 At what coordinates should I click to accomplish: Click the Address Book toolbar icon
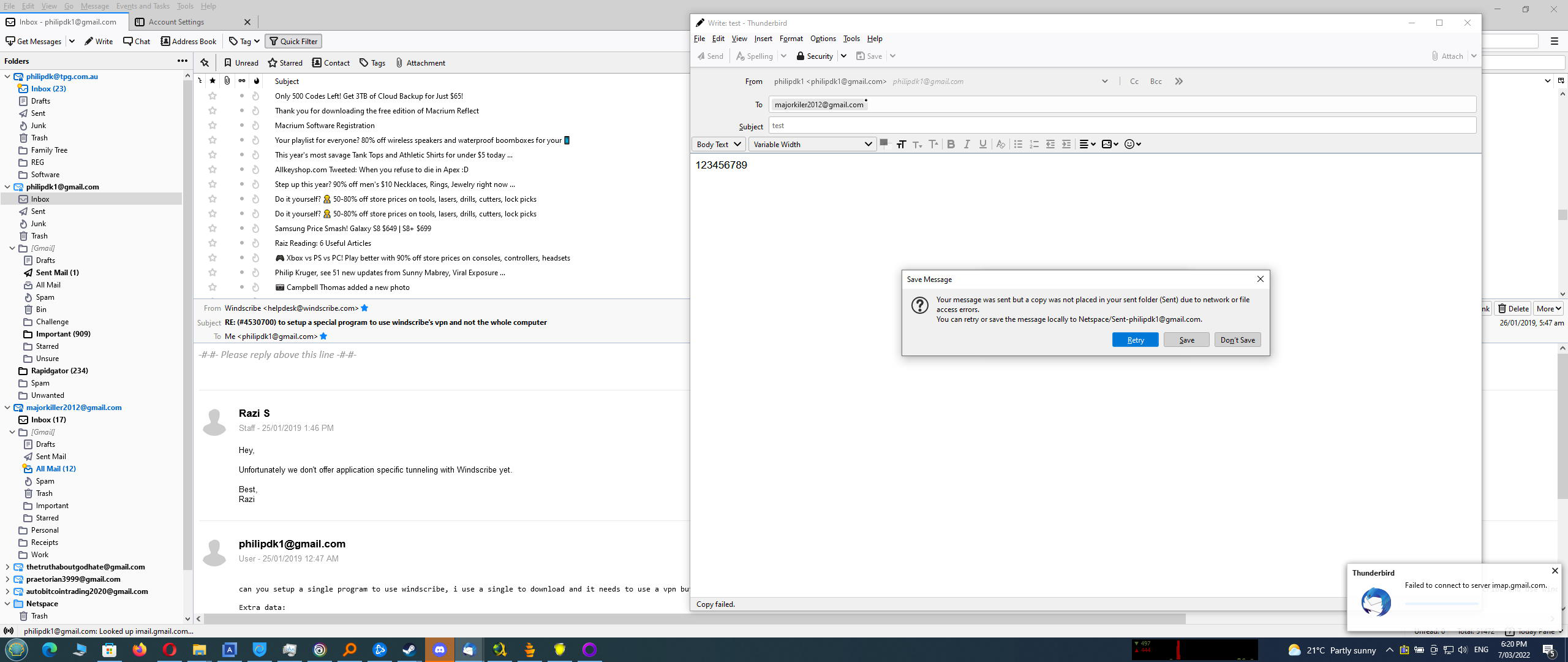(x=189, y=41)
